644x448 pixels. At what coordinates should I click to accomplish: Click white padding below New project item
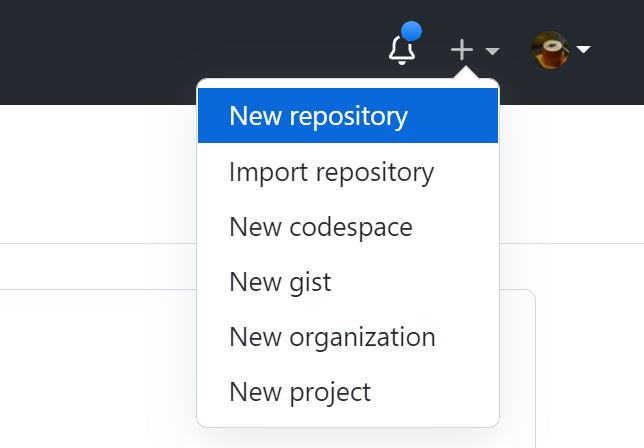[348, 423]
